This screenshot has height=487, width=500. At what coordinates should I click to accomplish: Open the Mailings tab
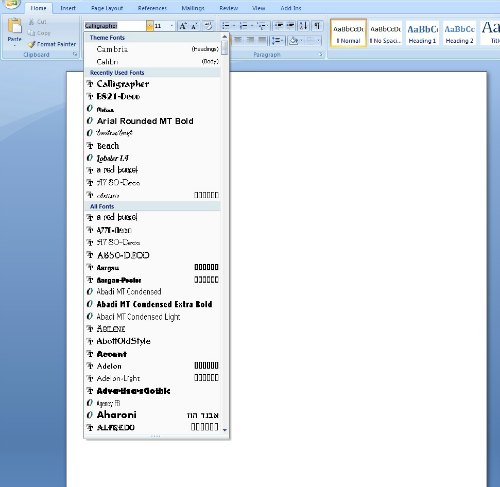(193, 8)
